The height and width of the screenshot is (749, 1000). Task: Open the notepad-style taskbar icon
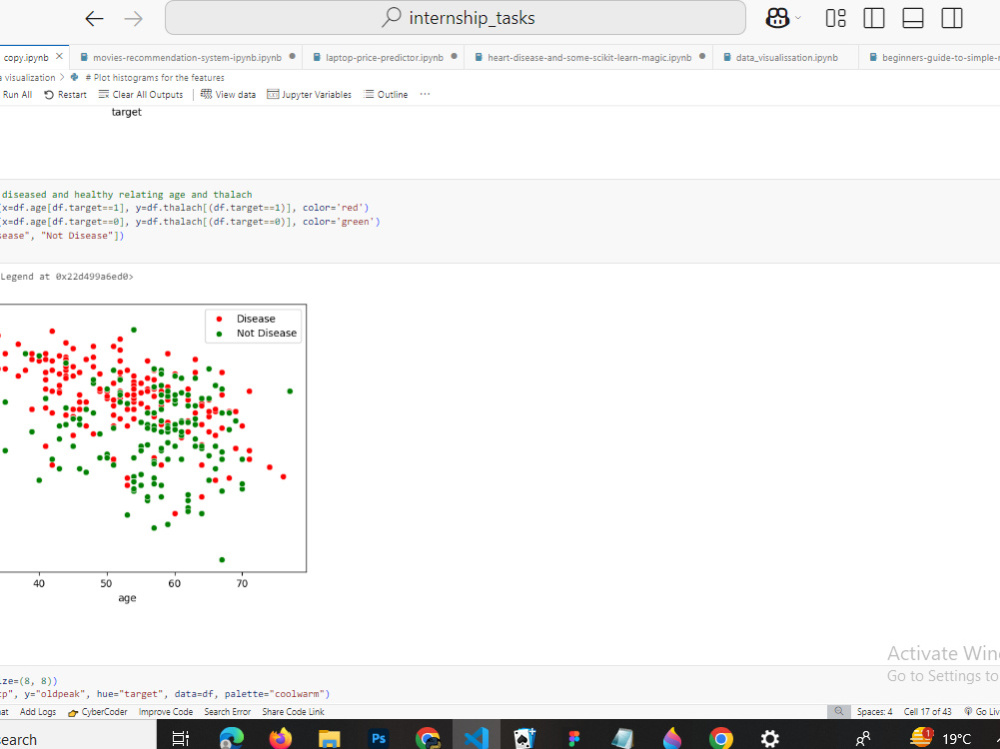pyautogui.click(x=622, y=739)
